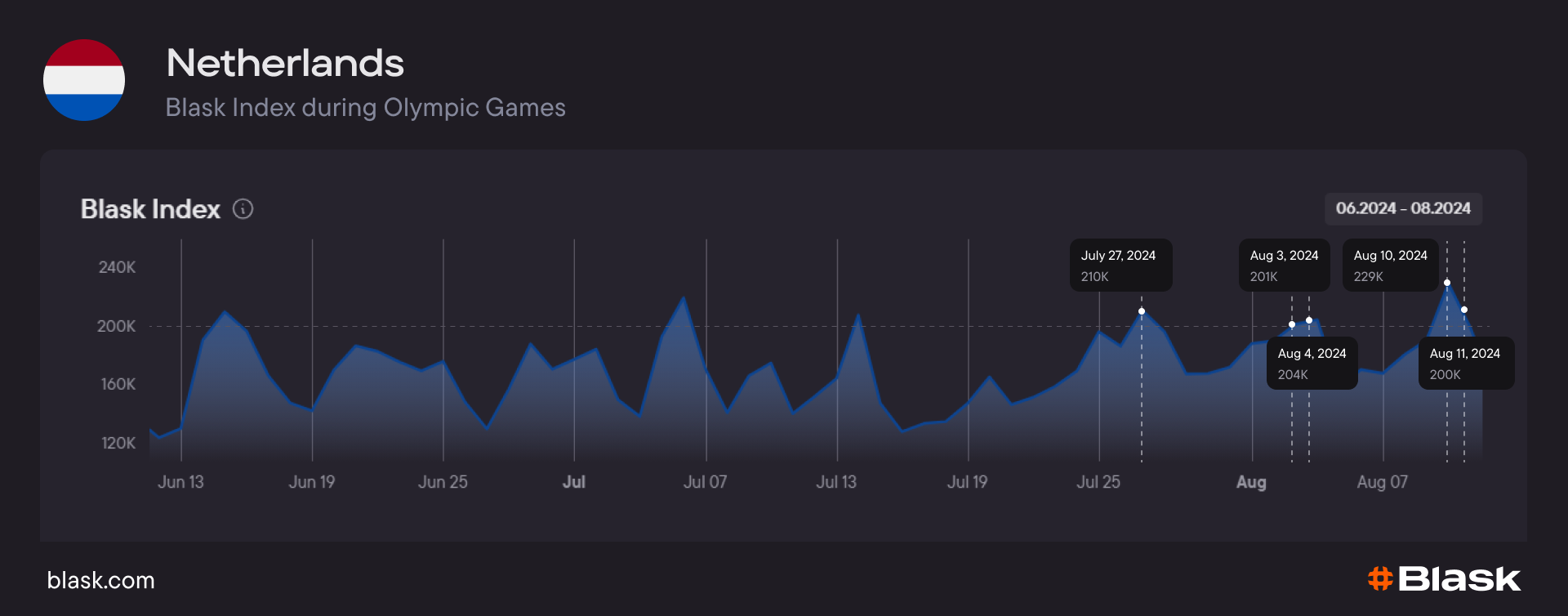
Task: Click the Aug 4, 2024 204K tooltip
Action: pos(1312,364)
